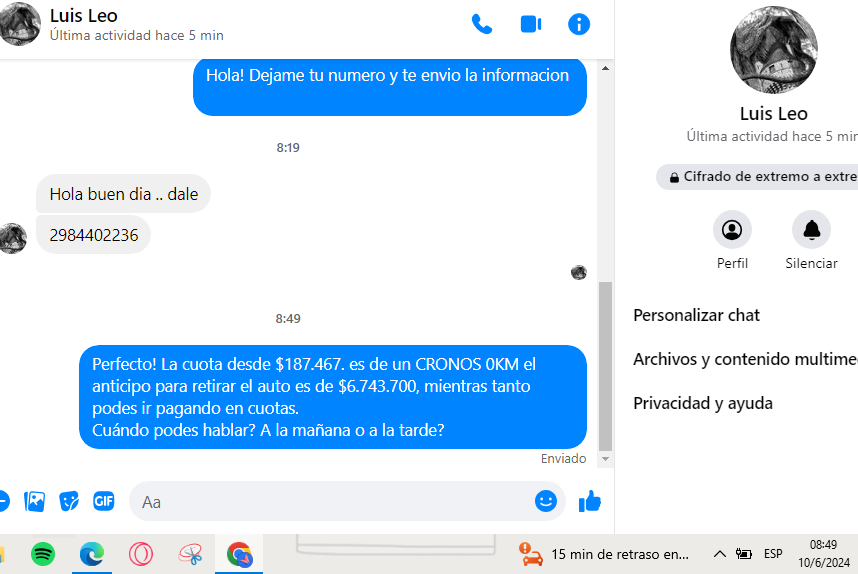This screenshot has width=858, height=574.
Task: Open Microsoft Edge from the taskbar
Action: point(92,553)
